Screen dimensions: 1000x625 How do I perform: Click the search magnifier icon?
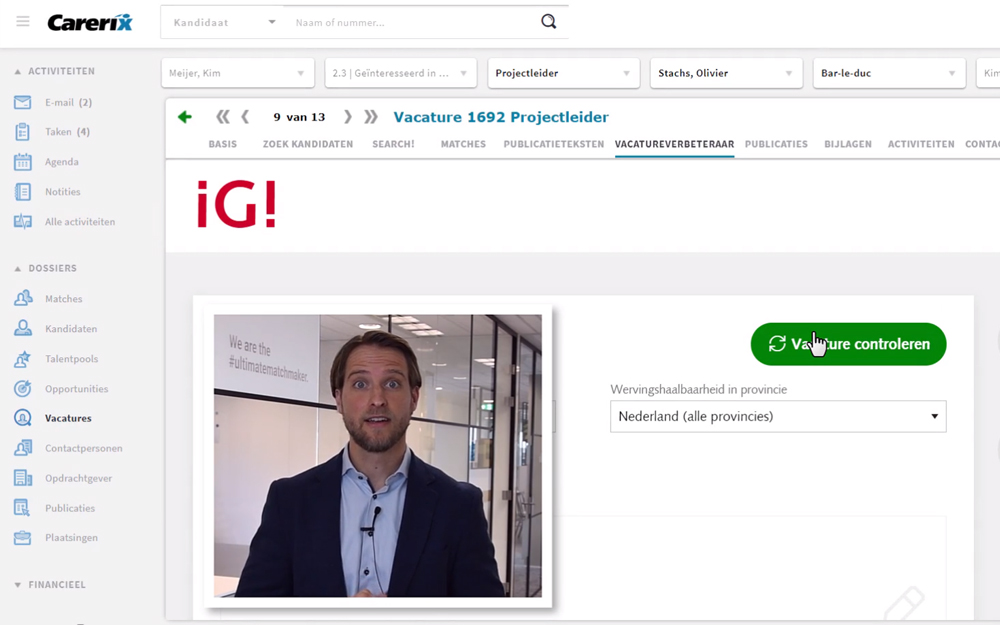[548, 22]
